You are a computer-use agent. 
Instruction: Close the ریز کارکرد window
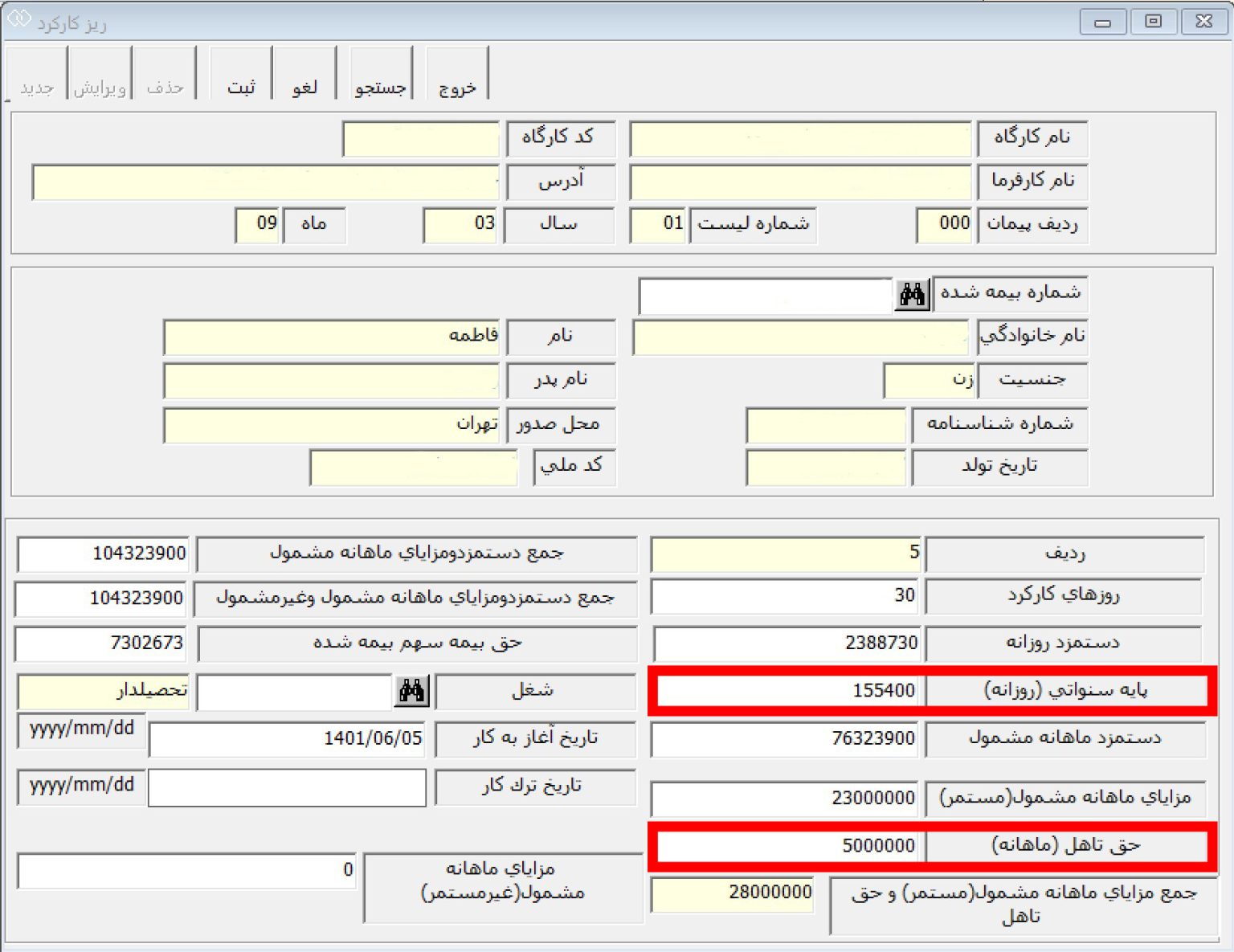point(1203,22)
